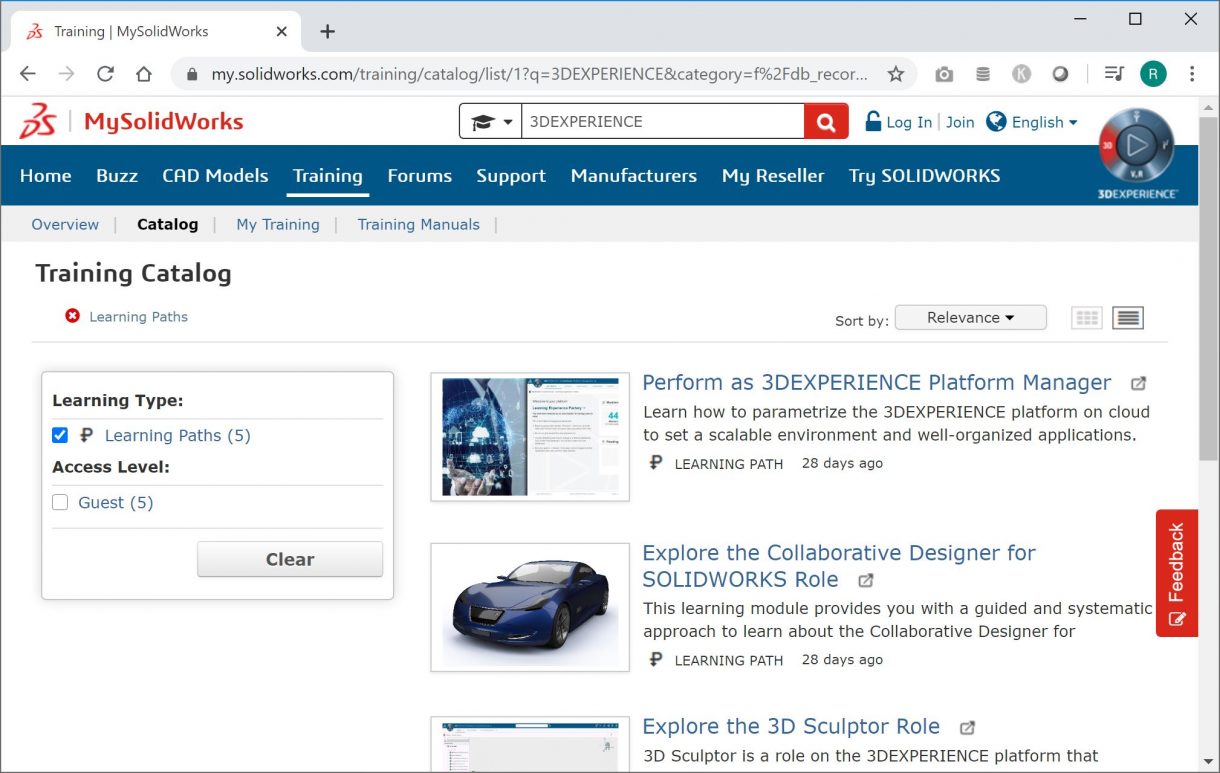Reload the page
This screenshot has height=773, width=1220.
point(105,74)
